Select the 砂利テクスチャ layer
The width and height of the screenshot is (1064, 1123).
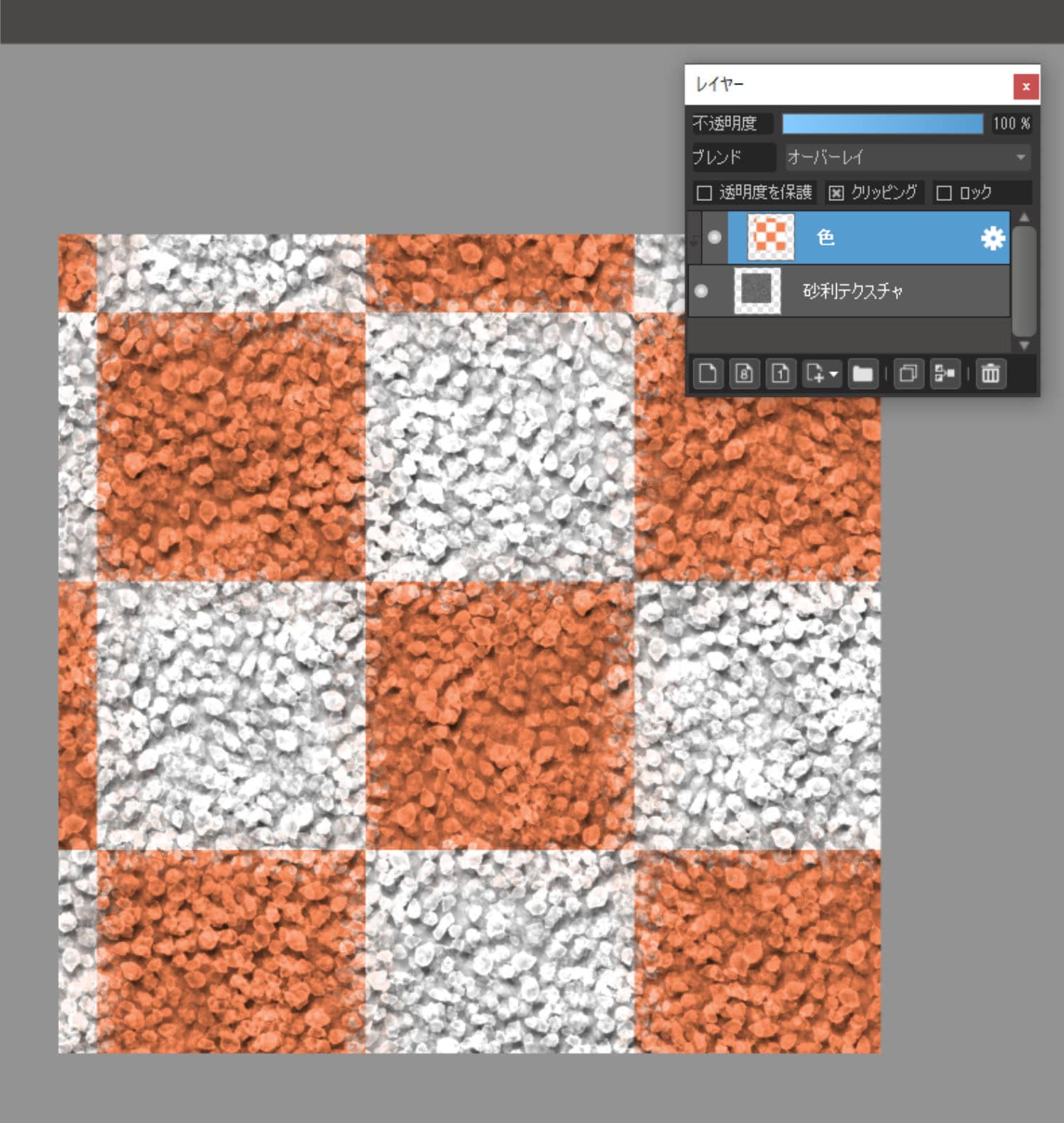(x=887, y=291)
